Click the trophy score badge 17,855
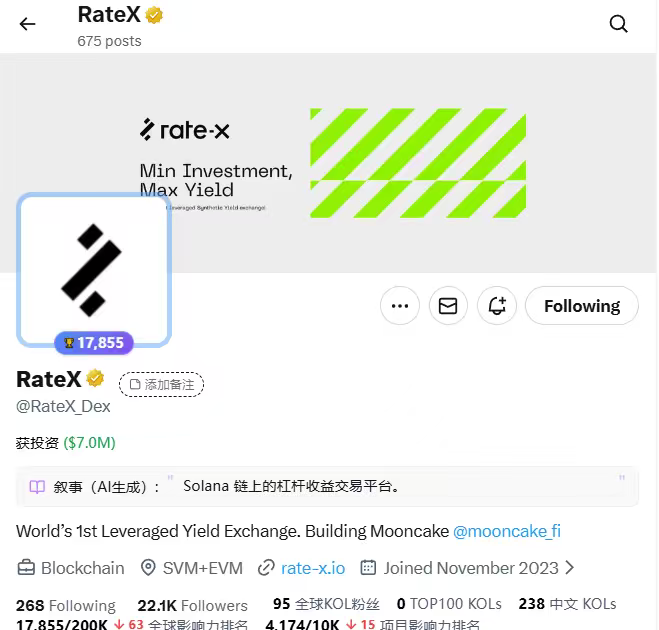This screenshot has height=630, width=659. pyautogui.click(x=94, y=343)
